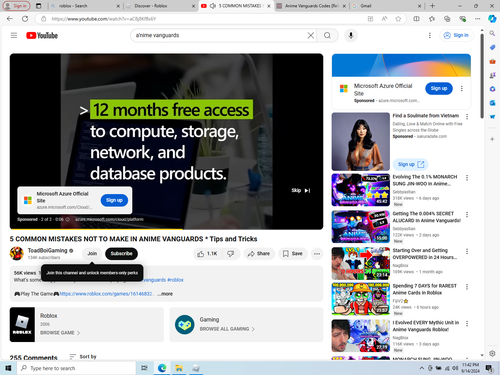Switch to the Discover - Roblox tab

pyautogui.click(x=161, y=6)
